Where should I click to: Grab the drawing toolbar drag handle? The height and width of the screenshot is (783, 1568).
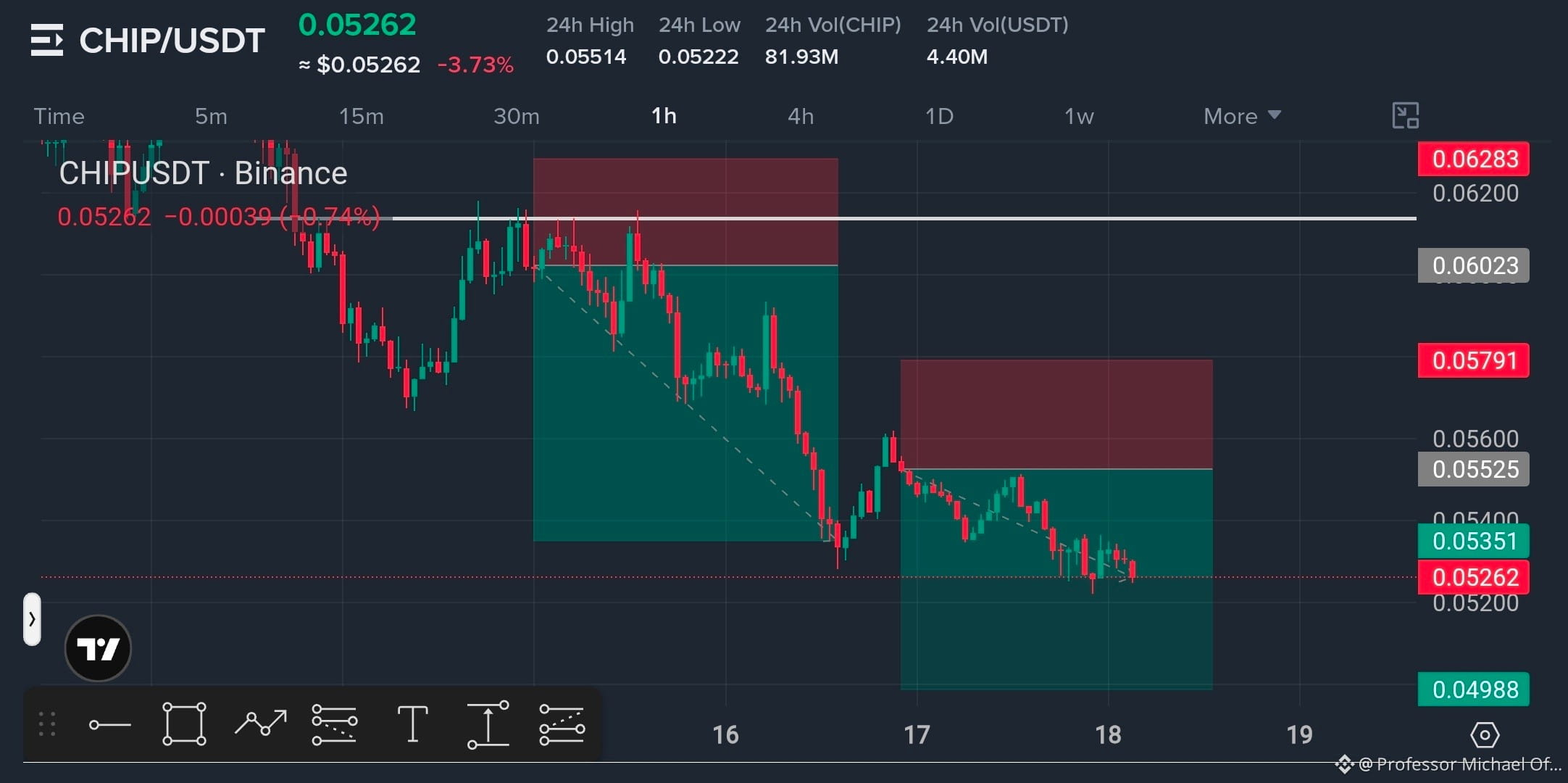pos(47,724)
